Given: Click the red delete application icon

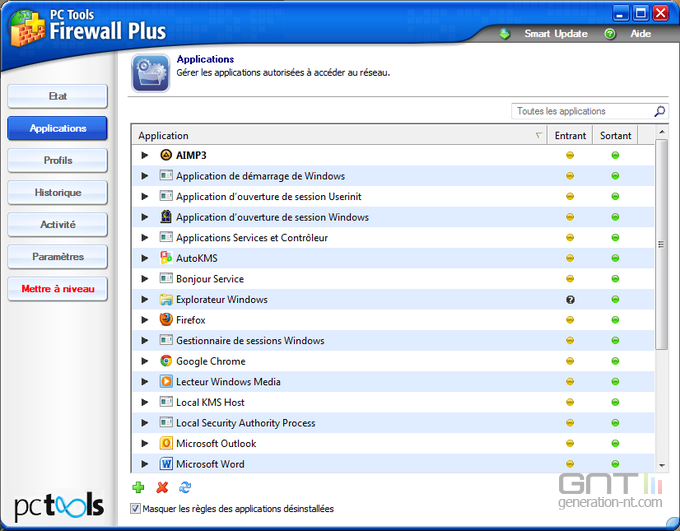Looking at the screenshot, I should click(x=162, y=487).
